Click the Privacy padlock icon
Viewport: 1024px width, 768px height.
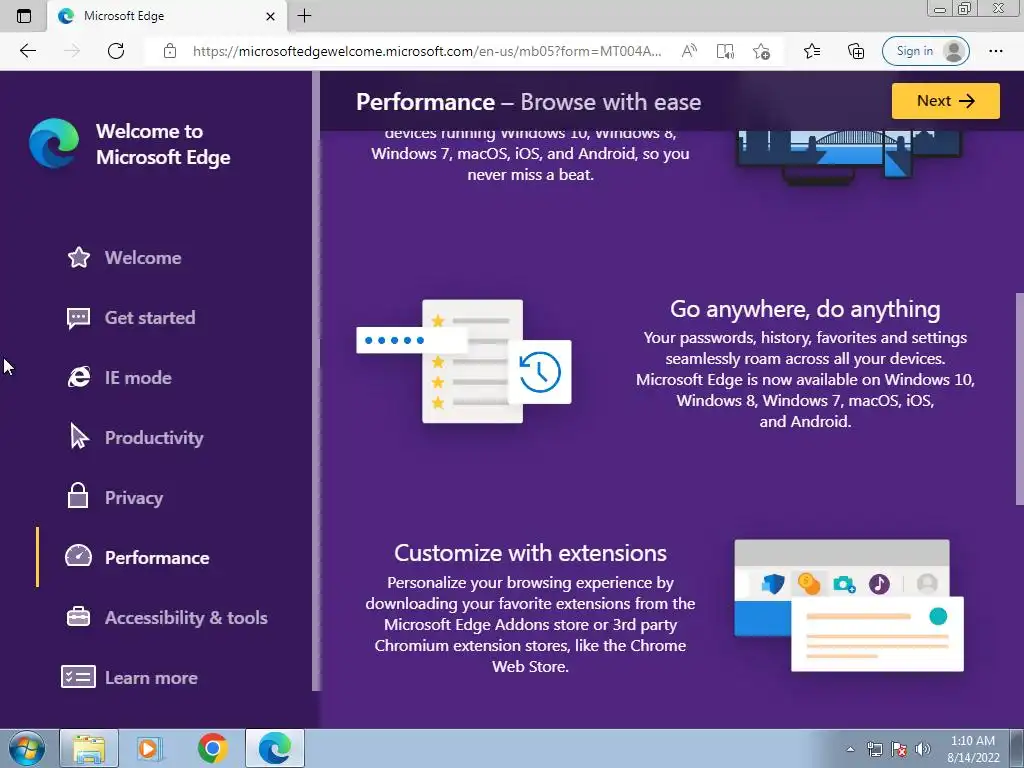(78, 496)
